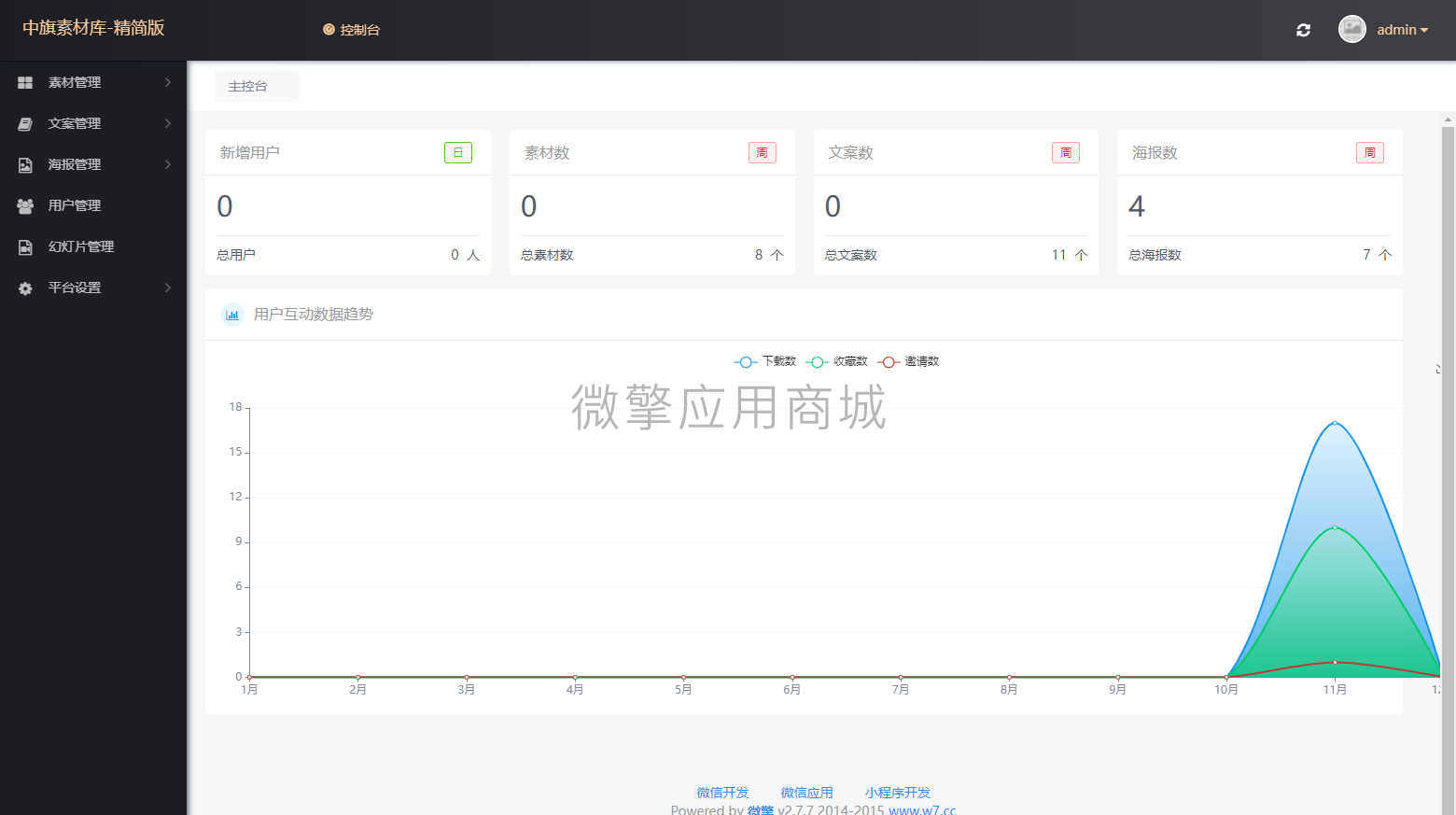Expand the 海报管理 submenu chevron
Viewport: 1456px width, 815px height.
168,164
